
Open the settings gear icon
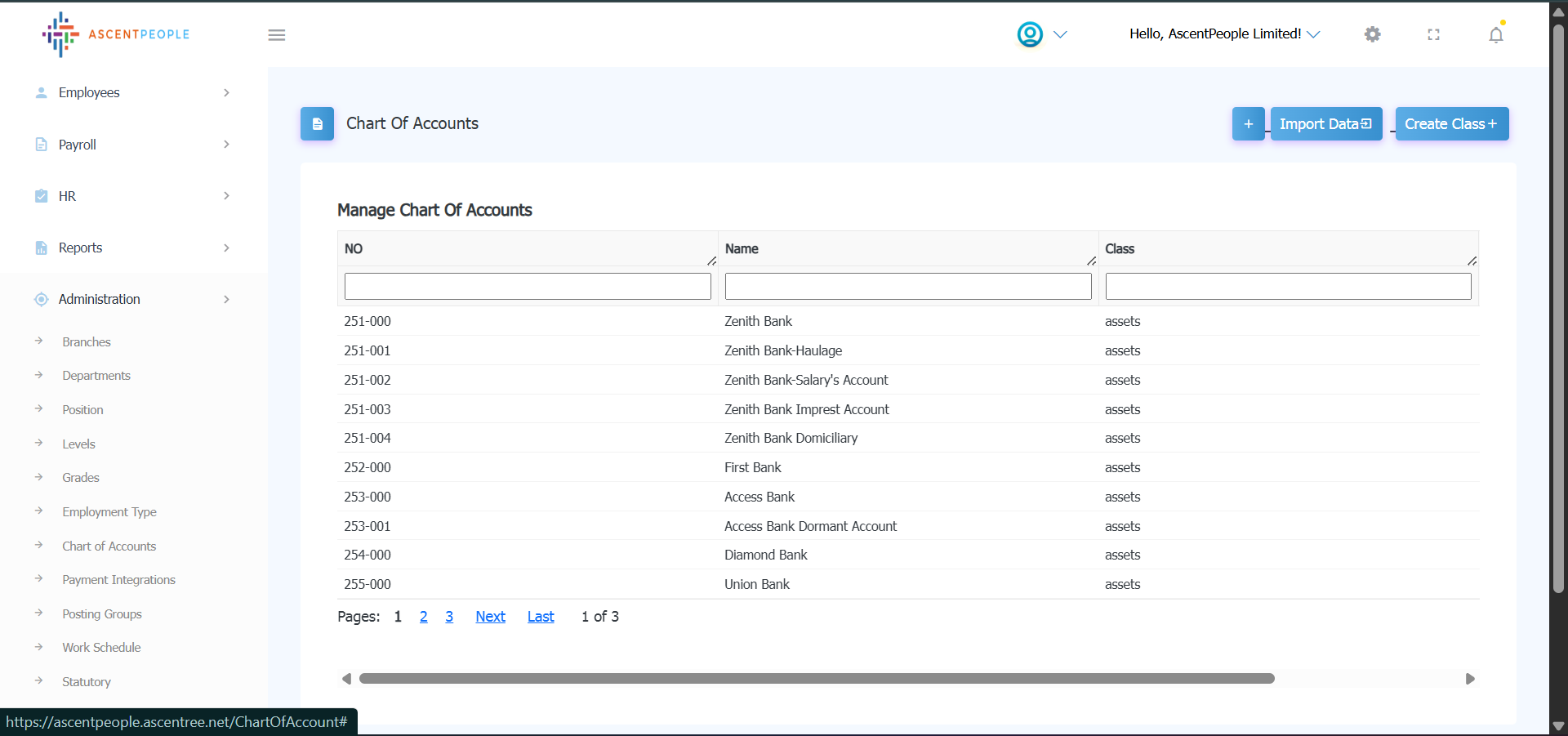tap(1372, 34)
